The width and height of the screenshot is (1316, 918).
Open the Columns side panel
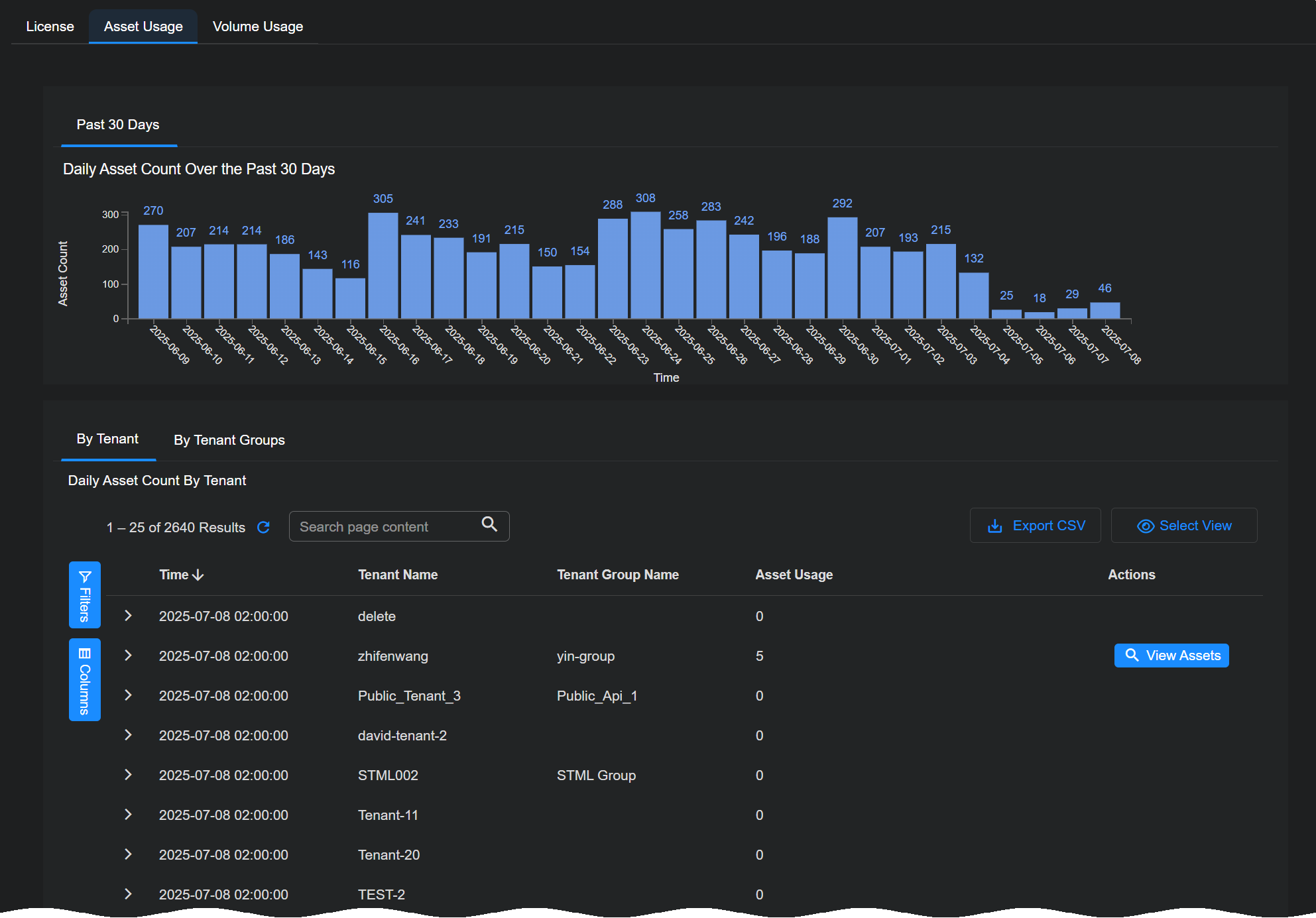point(85,679)
